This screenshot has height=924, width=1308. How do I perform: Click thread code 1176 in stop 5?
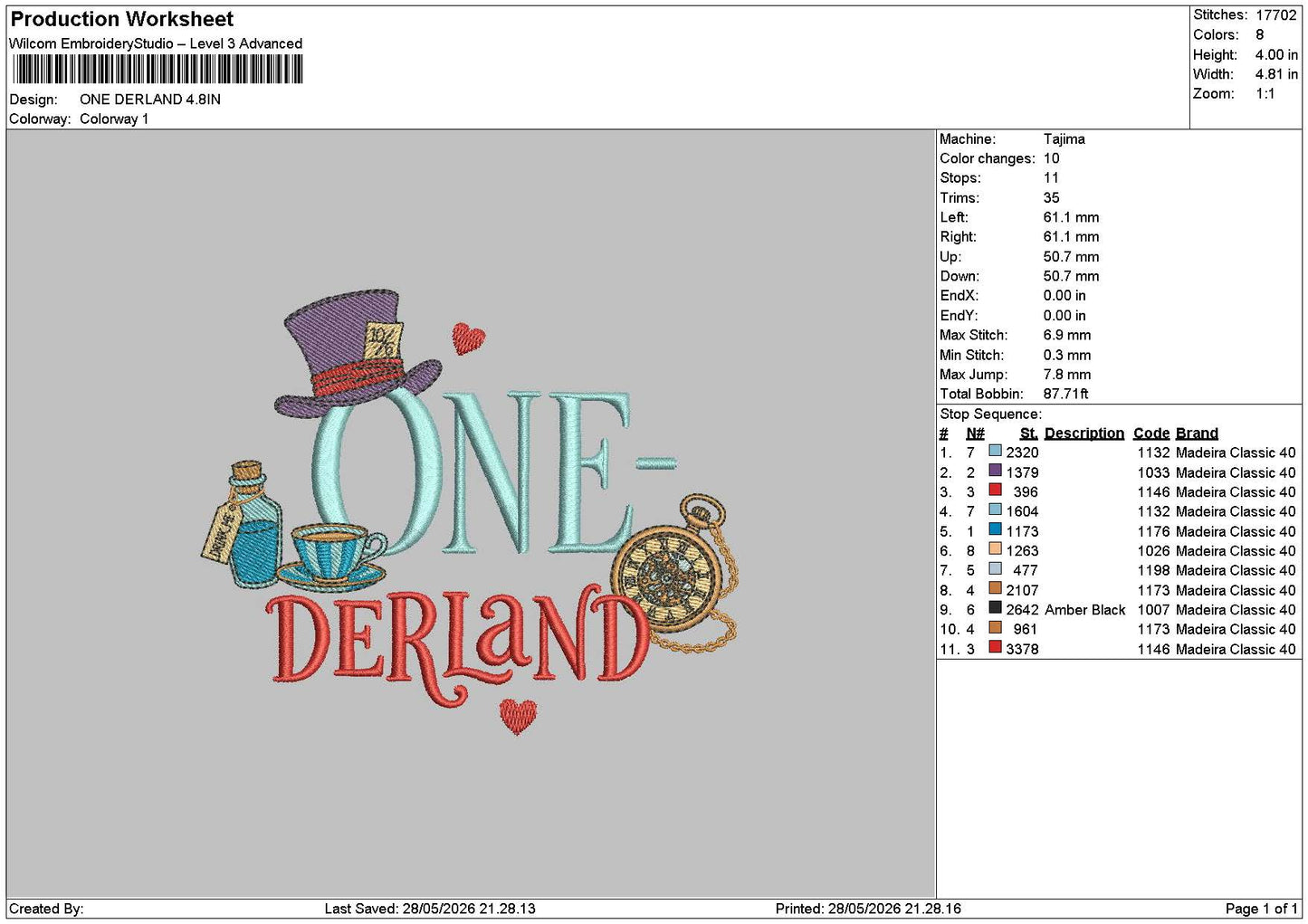tap(1153, 531)
